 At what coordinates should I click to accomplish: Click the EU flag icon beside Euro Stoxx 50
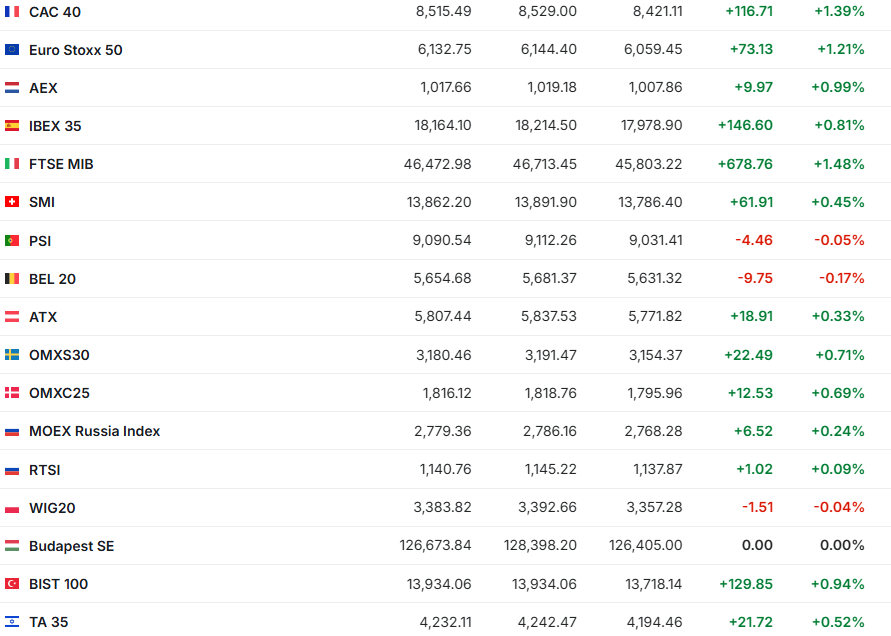(12, 50)
